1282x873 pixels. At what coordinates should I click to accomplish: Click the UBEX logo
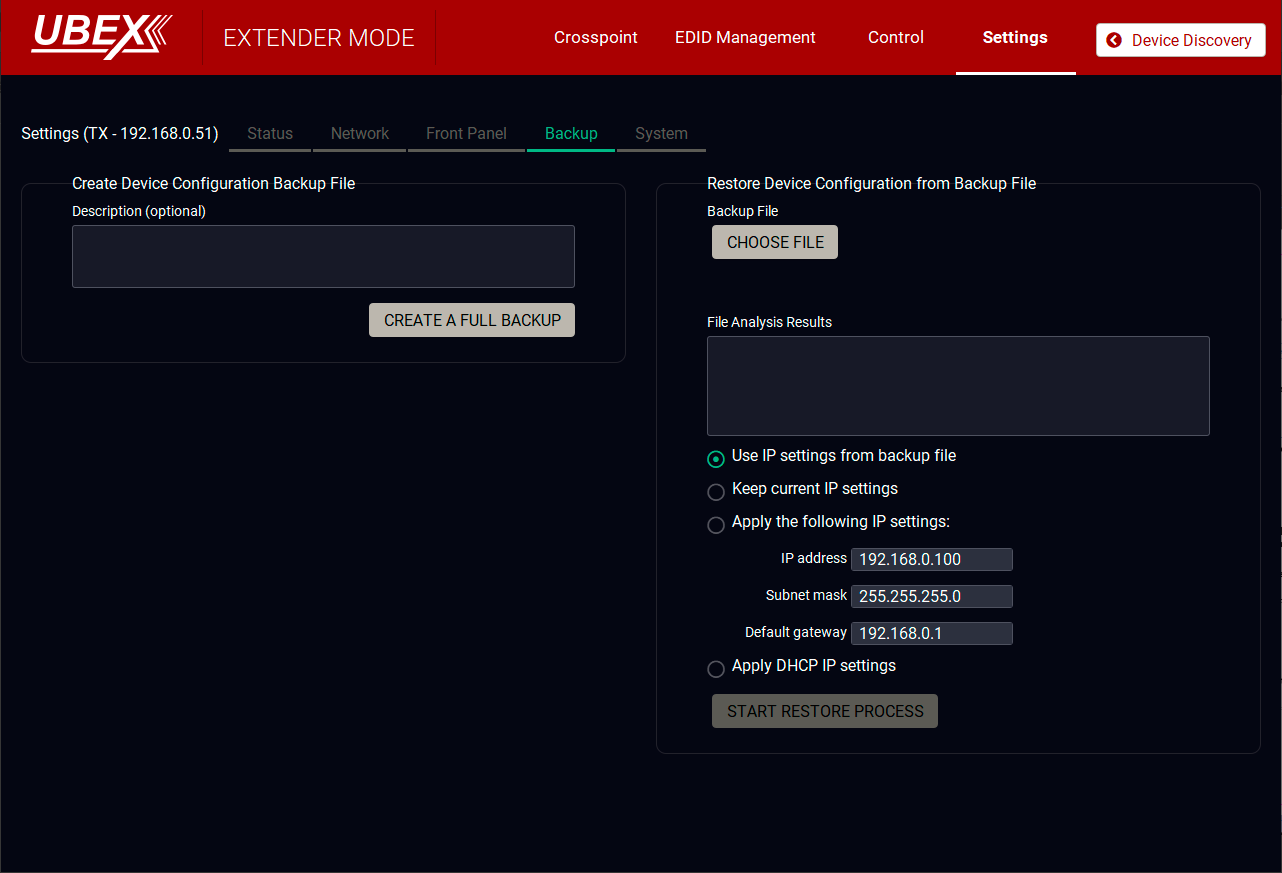101,36
